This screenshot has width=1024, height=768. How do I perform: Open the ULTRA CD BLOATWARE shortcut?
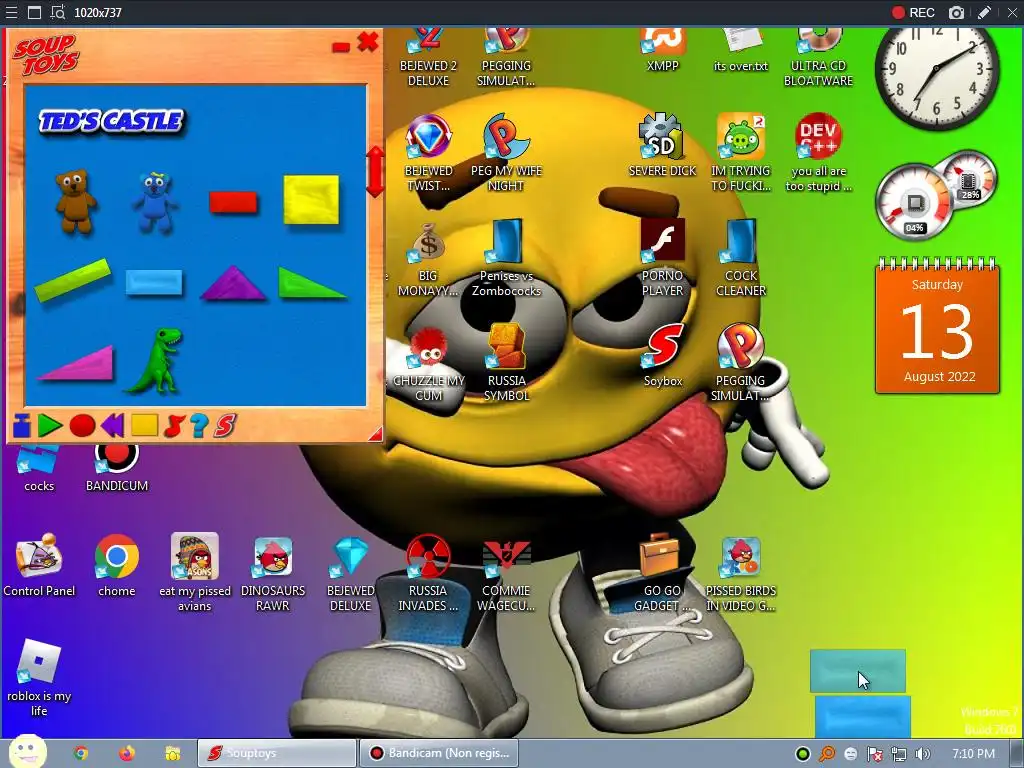(818, 57)
